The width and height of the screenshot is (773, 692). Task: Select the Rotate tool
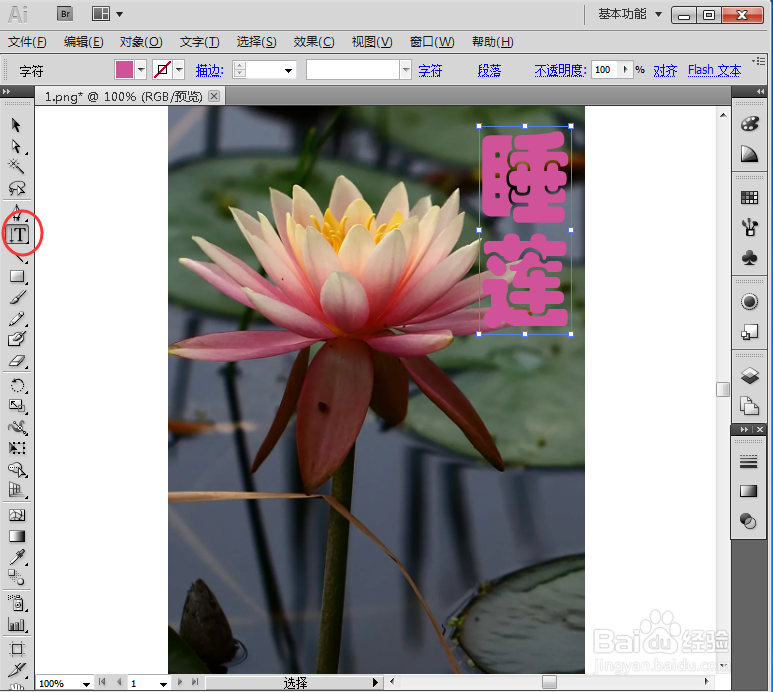pyautogui.click(x=17, y=385)
